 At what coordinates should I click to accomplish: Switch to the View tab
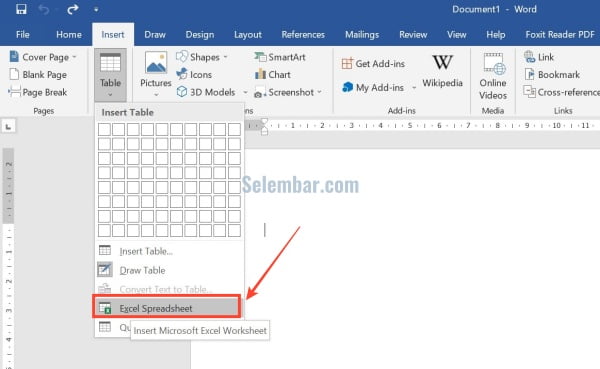click(x=457, y=34)
